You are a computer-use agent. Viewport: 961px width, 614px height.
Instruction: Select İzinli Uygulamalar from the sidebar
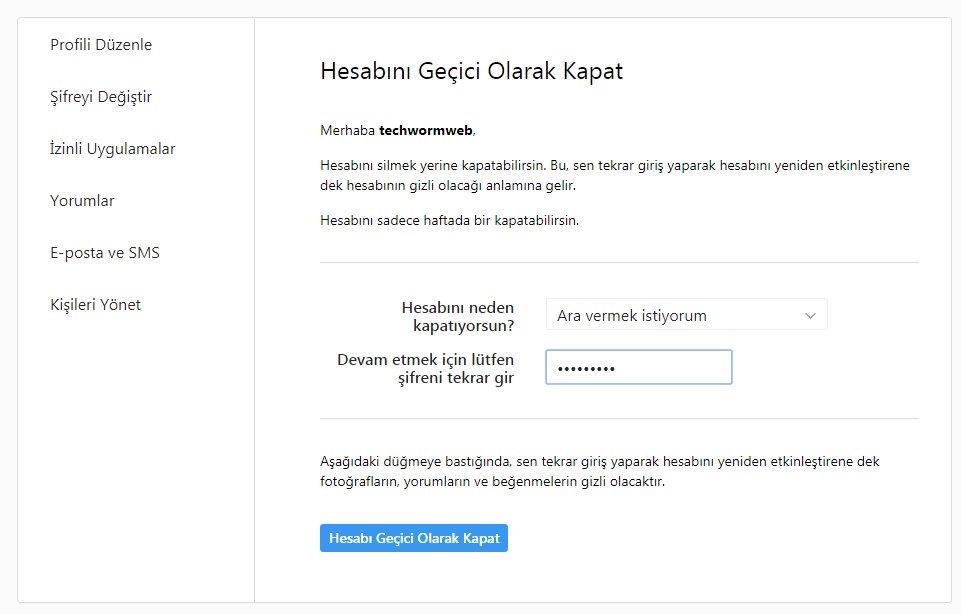coord(113,149)
